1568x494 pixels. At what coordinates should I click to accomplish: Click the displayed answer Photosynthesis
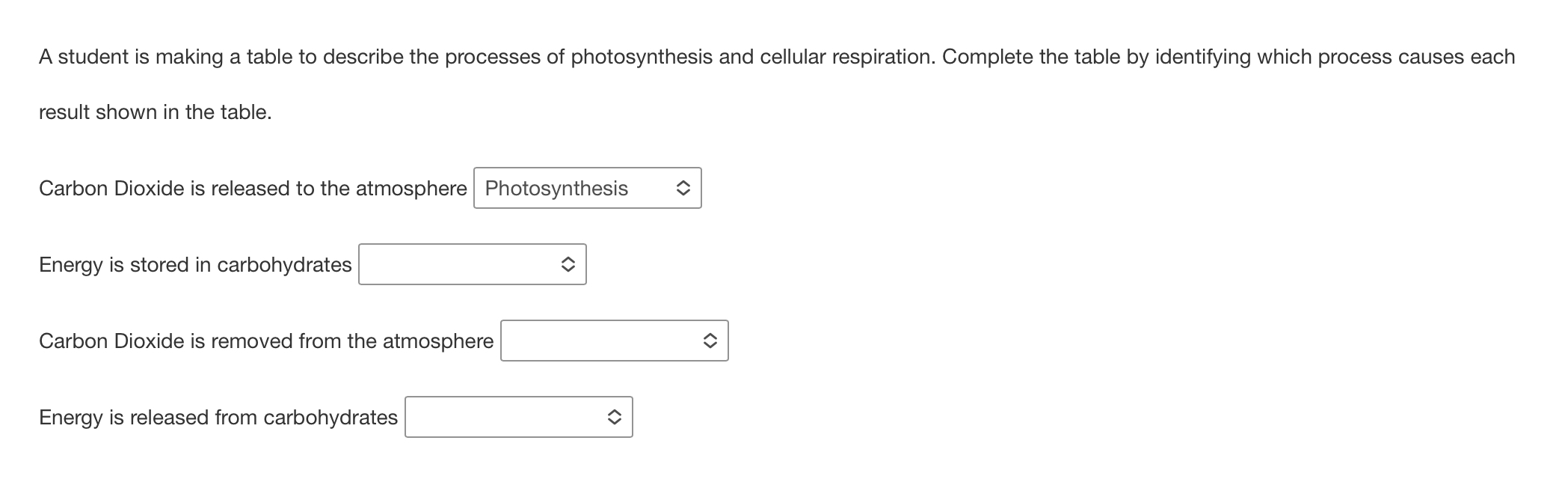click(556, 188)
